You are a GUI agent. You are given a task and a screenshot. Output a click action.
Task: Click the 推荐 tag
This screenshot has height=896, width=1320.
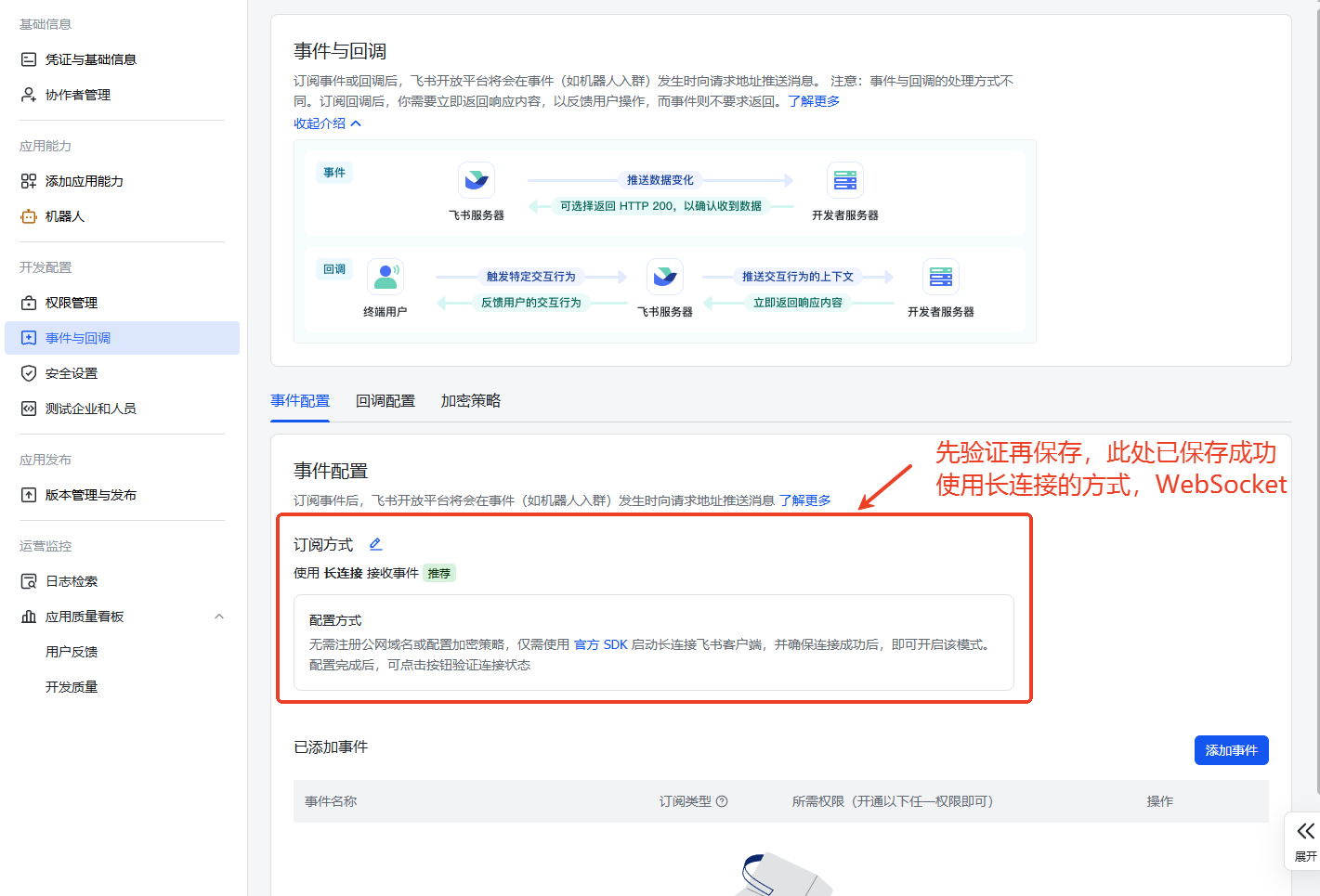(x=439, y=574)
